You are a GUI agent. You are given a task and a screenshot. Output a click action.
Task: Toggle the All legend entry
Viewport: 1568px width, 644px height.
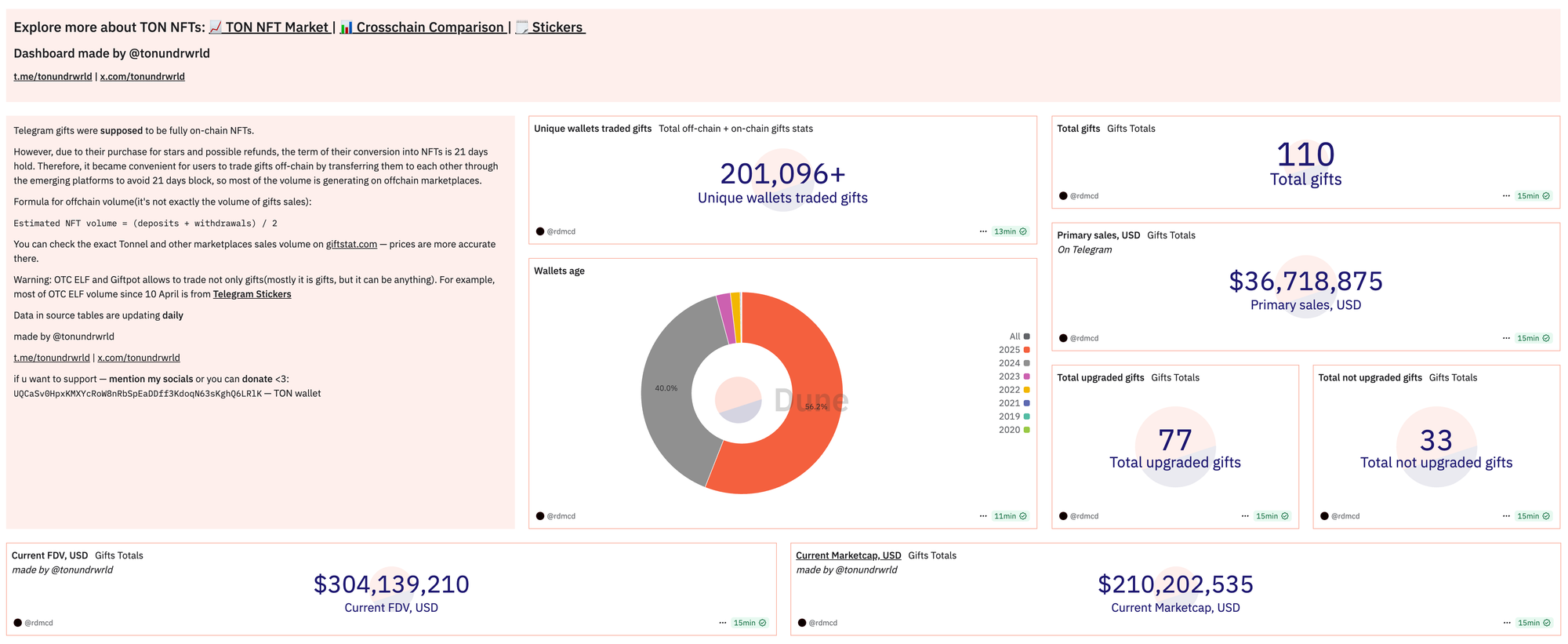click(x=1019, y=337)
